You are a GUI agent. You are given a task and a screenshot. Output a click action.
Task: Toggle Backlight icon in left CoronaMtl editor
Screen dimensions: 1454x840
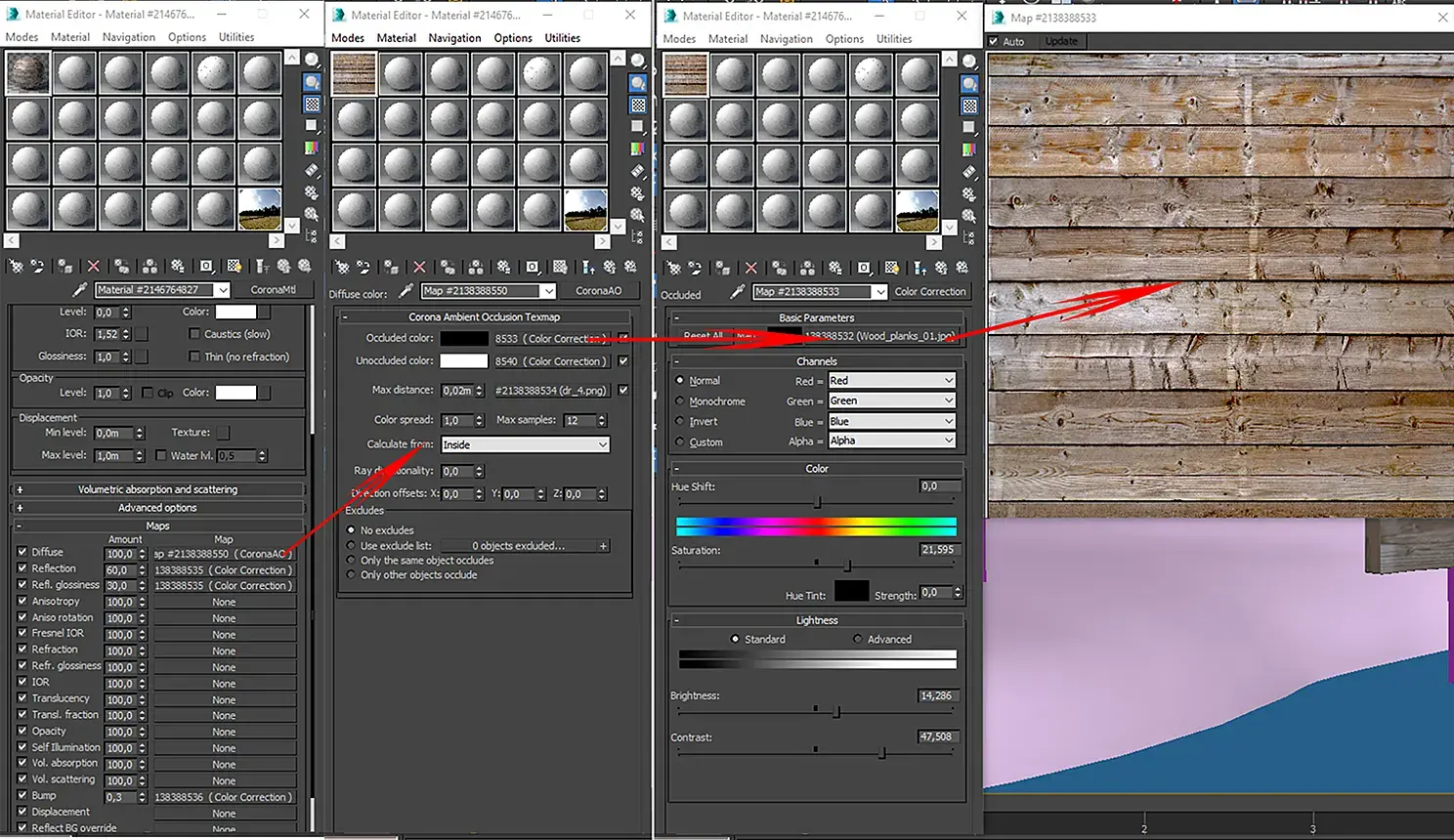[x=312, y=82]
